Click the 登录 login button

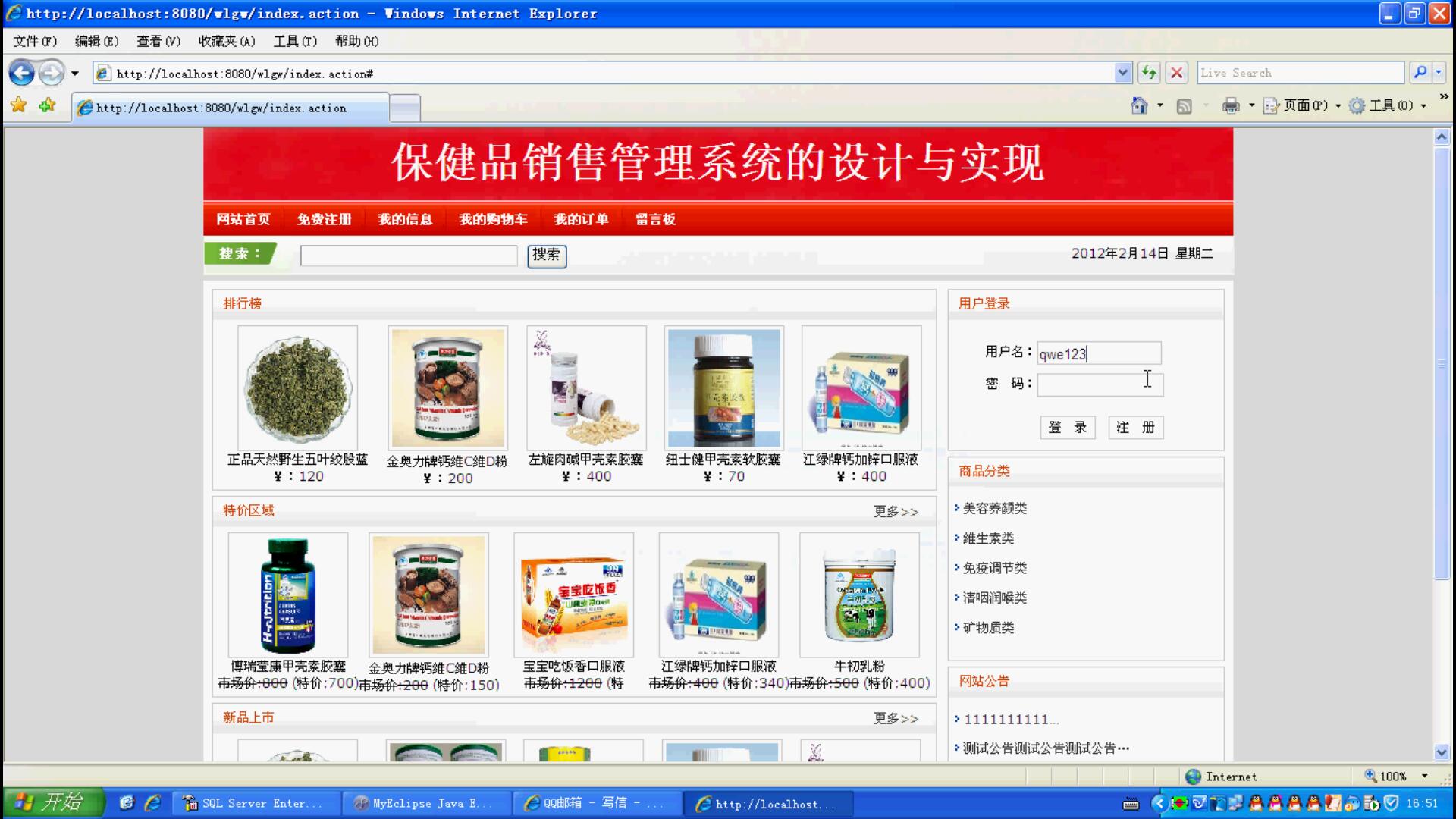[1067, 428]
